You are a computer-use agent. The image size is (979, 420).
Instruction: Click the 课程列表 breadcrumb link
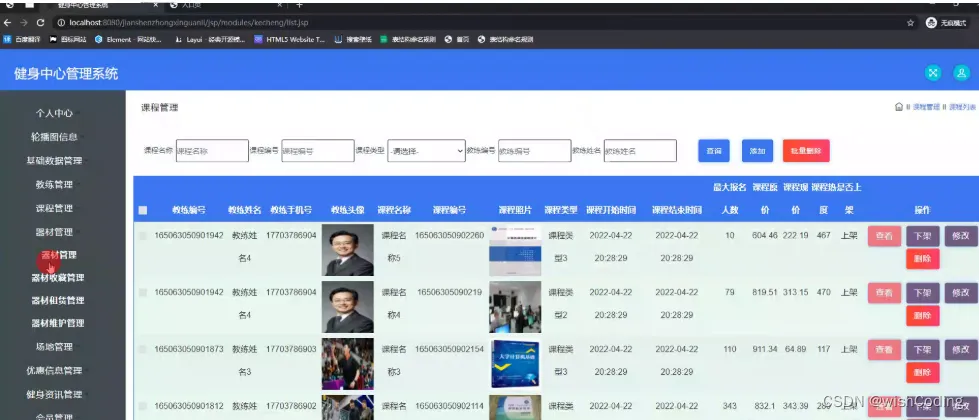click(962, 107)
